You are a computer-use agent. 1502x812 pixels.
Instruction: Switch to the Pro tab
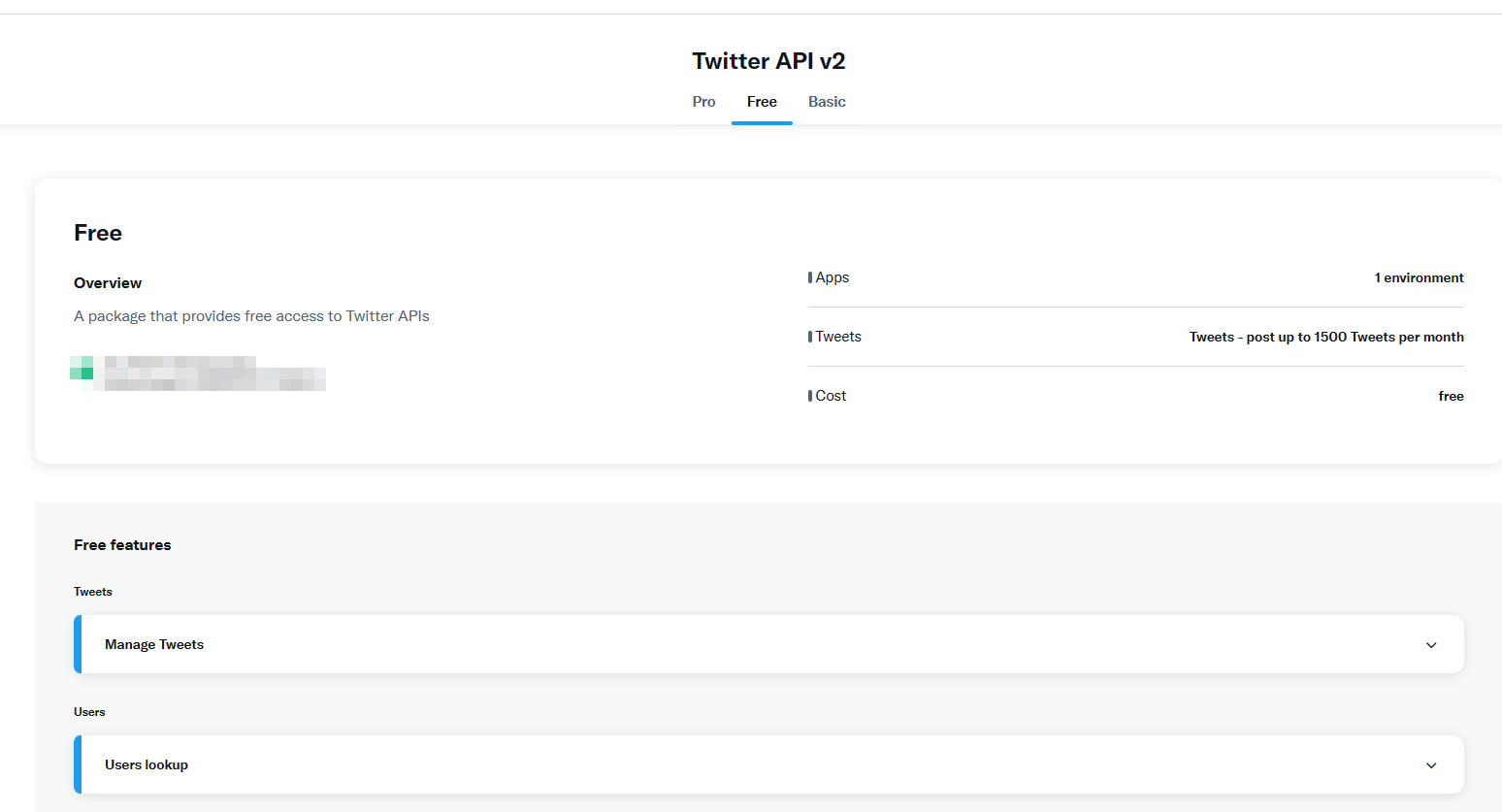pos(702,101)
